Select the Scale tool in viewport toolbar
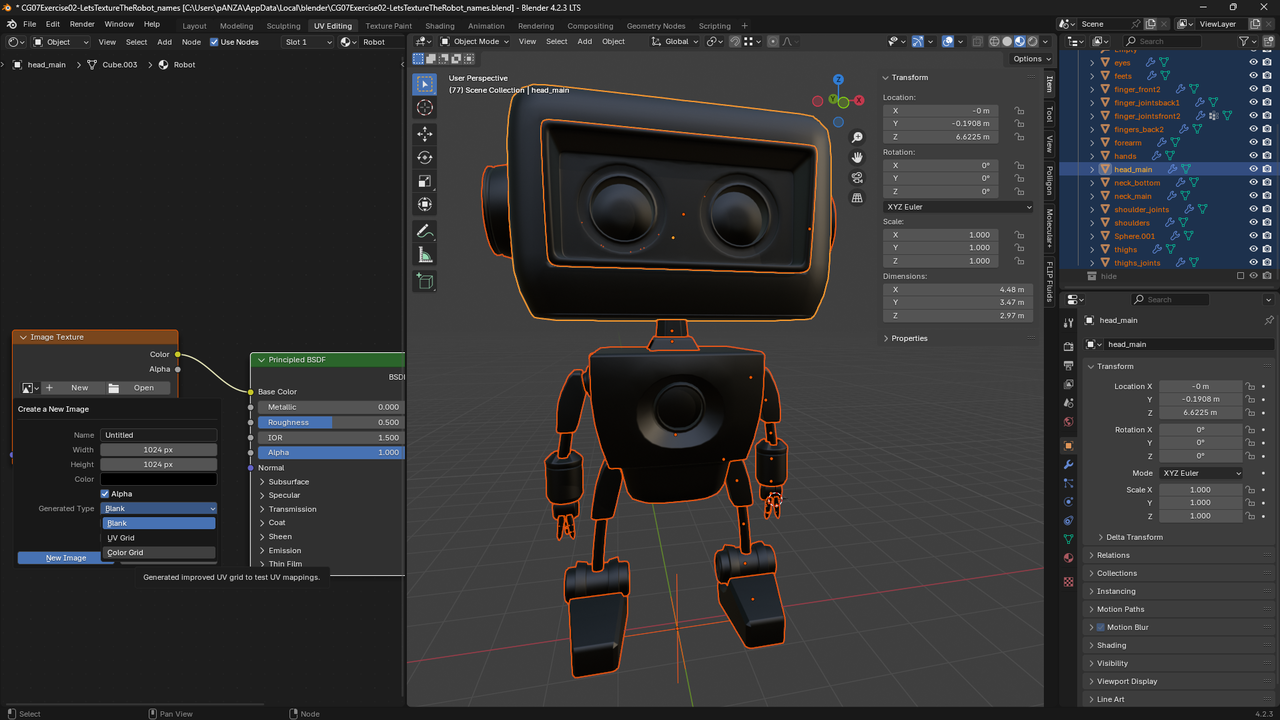 click(425, 181)
